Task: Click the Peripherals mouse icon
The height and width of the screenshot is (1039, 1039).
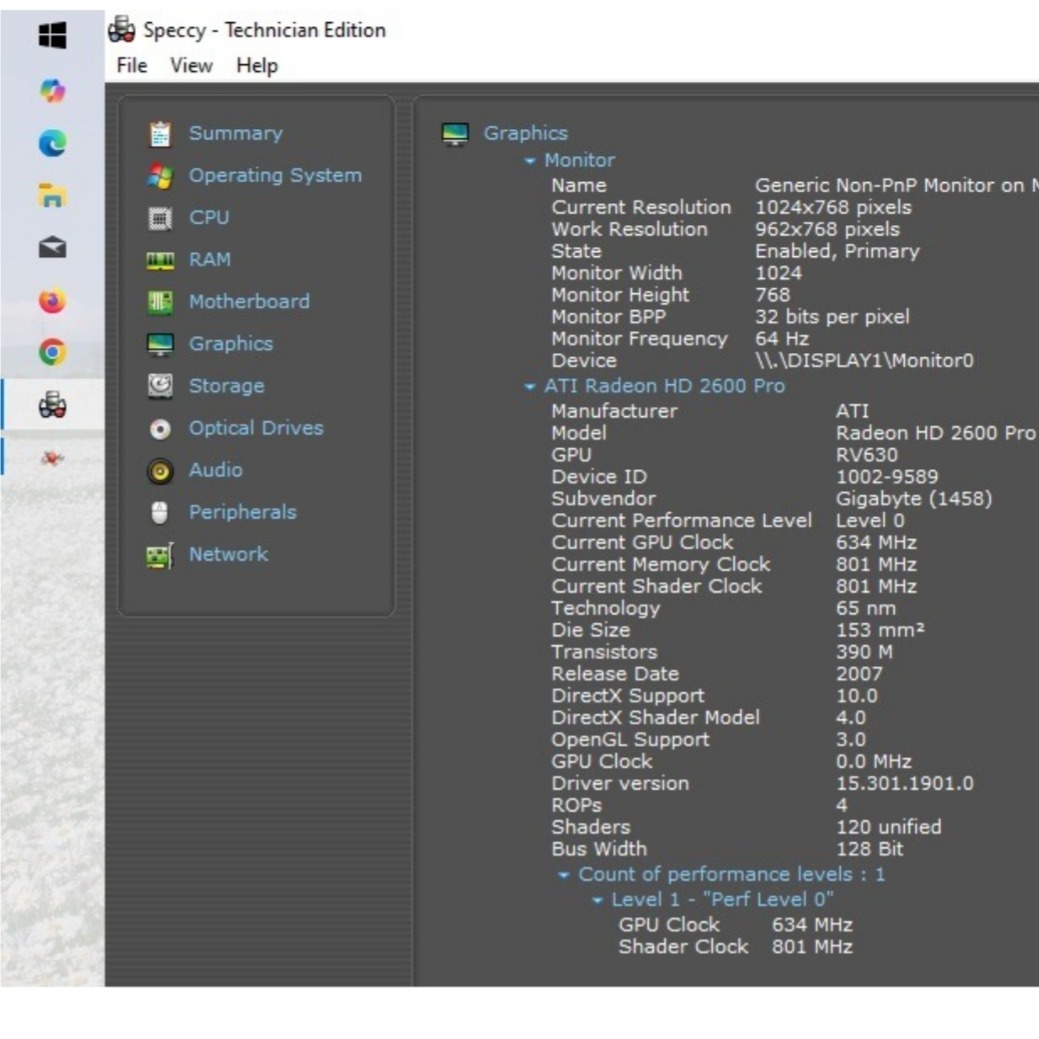Action: pyautogui.click(x=160, y=513)
